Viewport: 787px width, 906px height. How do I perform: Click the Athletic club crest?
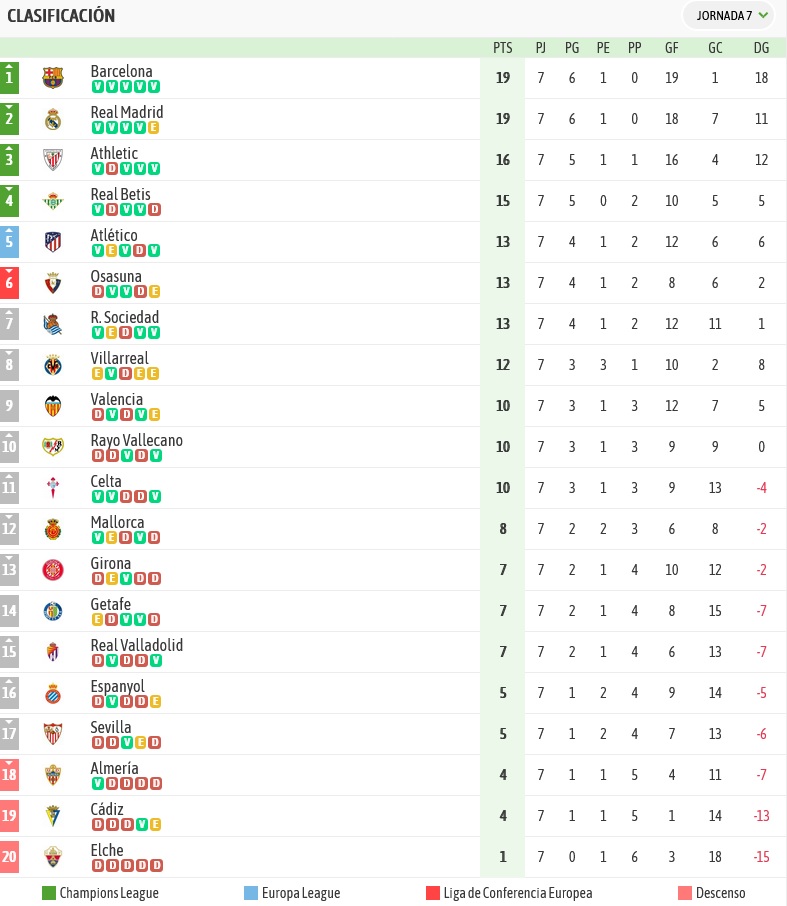click(53, 159)
